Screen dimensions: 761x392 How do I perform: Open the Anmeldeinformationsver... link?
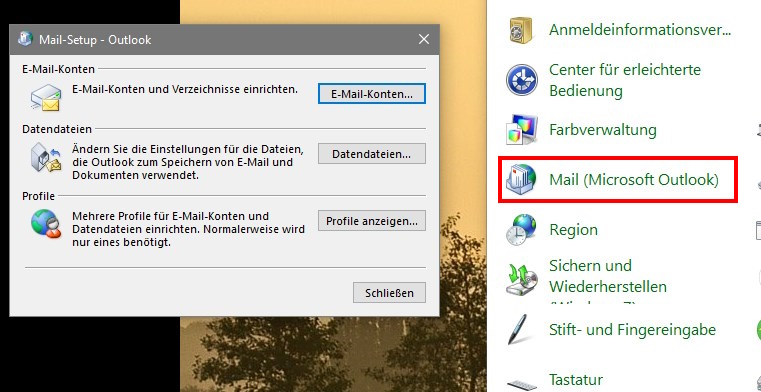tap(640, 30)
